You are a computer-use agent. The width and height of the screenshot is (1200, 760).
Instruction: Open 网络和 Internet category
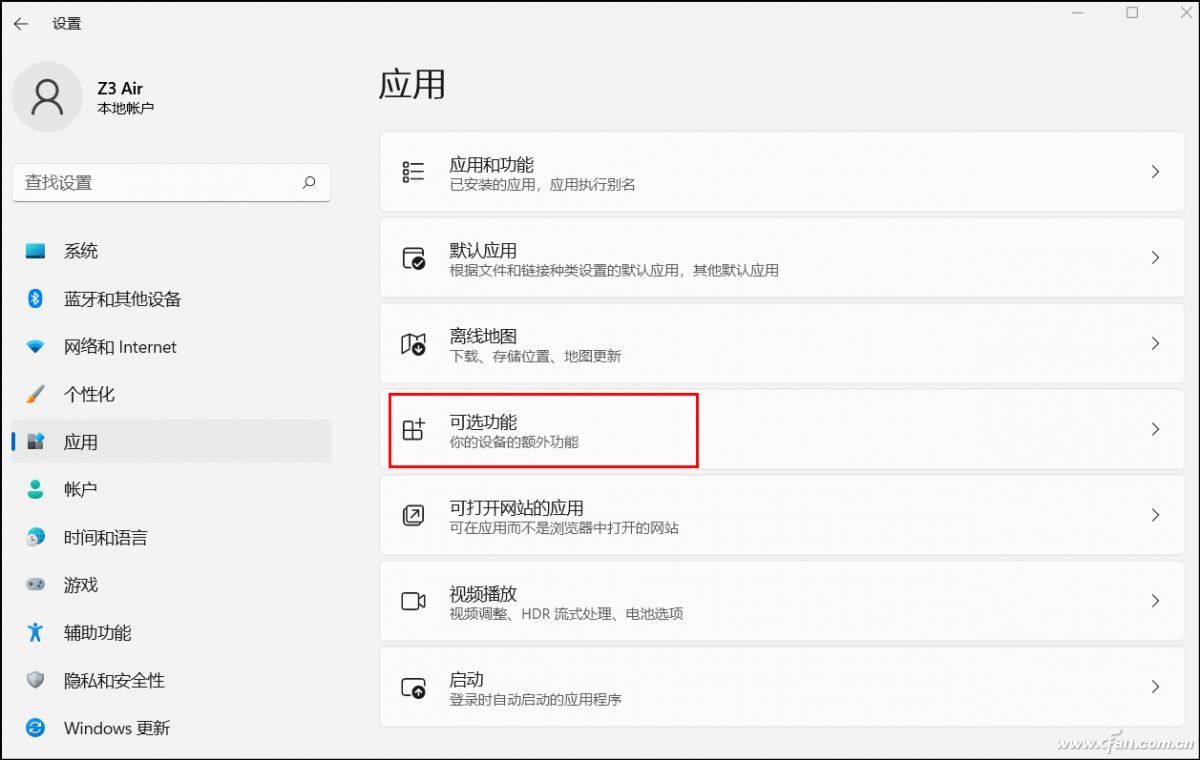point(171,347)
